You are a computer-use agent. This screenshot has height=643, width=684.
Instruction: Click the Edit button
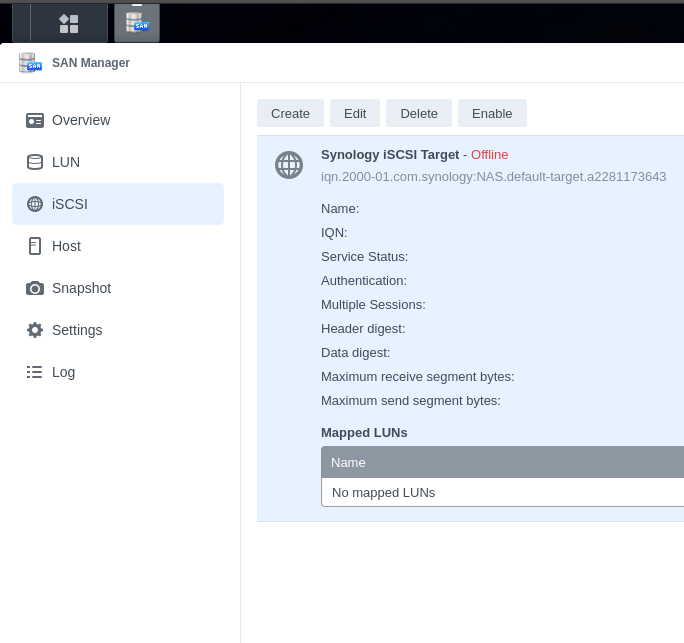click(x=355, y=113)
